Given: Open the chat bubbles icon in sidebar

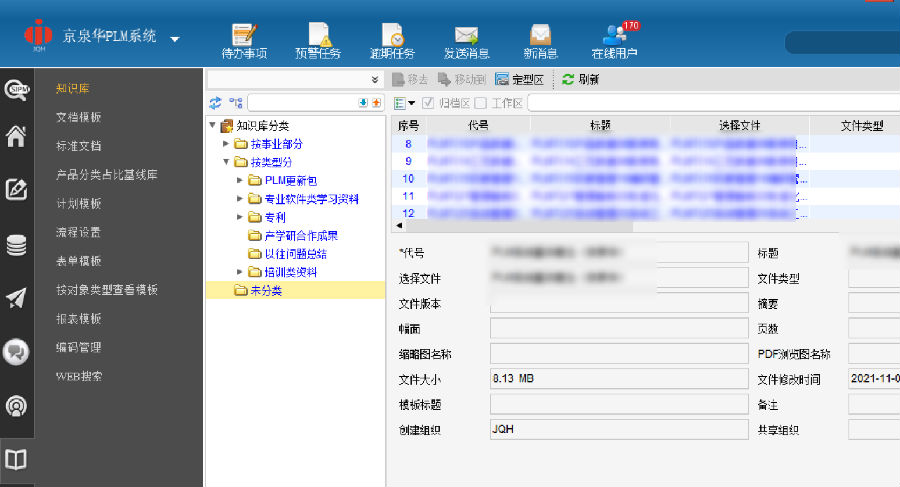Looking at the screenshot, I should click(x=16, y=351).
